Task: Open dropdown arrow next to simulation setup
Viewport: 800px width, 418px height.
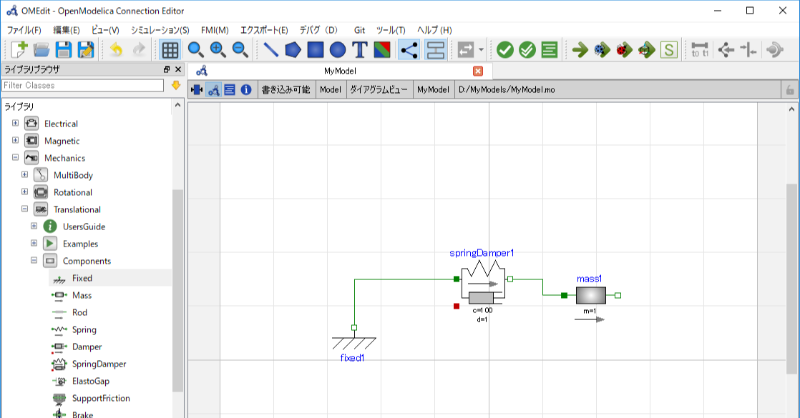Action: [x=481, y=50]
